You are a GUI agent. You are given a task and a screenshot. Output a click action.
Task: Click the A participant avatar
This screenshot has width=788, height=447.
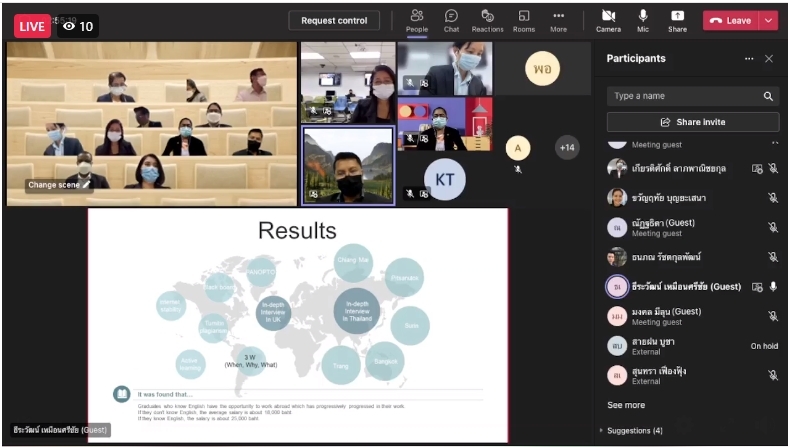point(518,148)
